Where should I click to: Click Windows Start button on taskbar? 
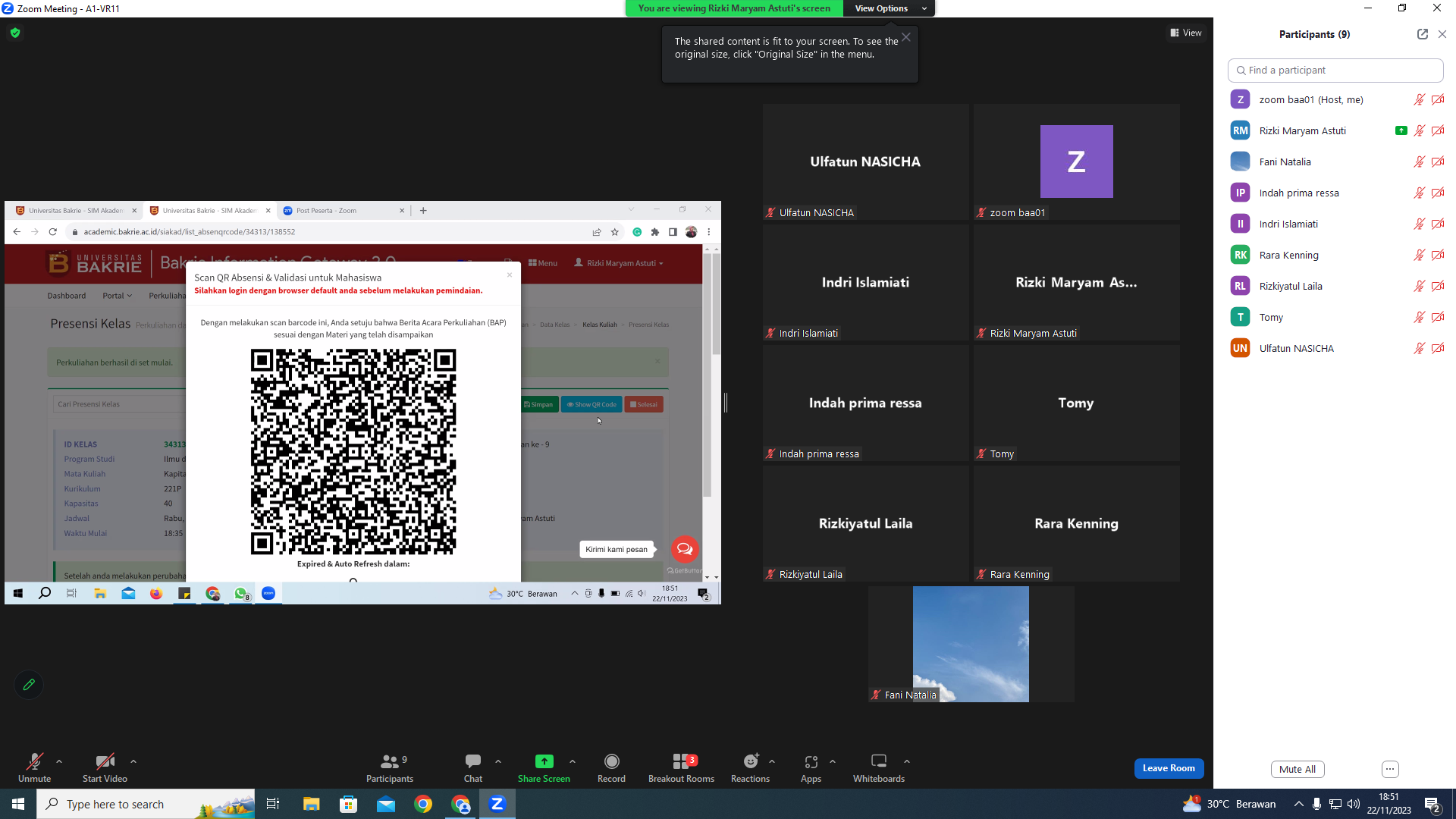(x=18, y=804)
